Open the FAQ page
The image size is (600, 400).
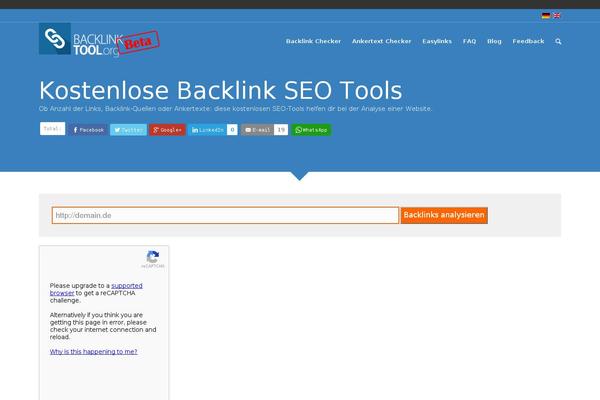[470, 41]
